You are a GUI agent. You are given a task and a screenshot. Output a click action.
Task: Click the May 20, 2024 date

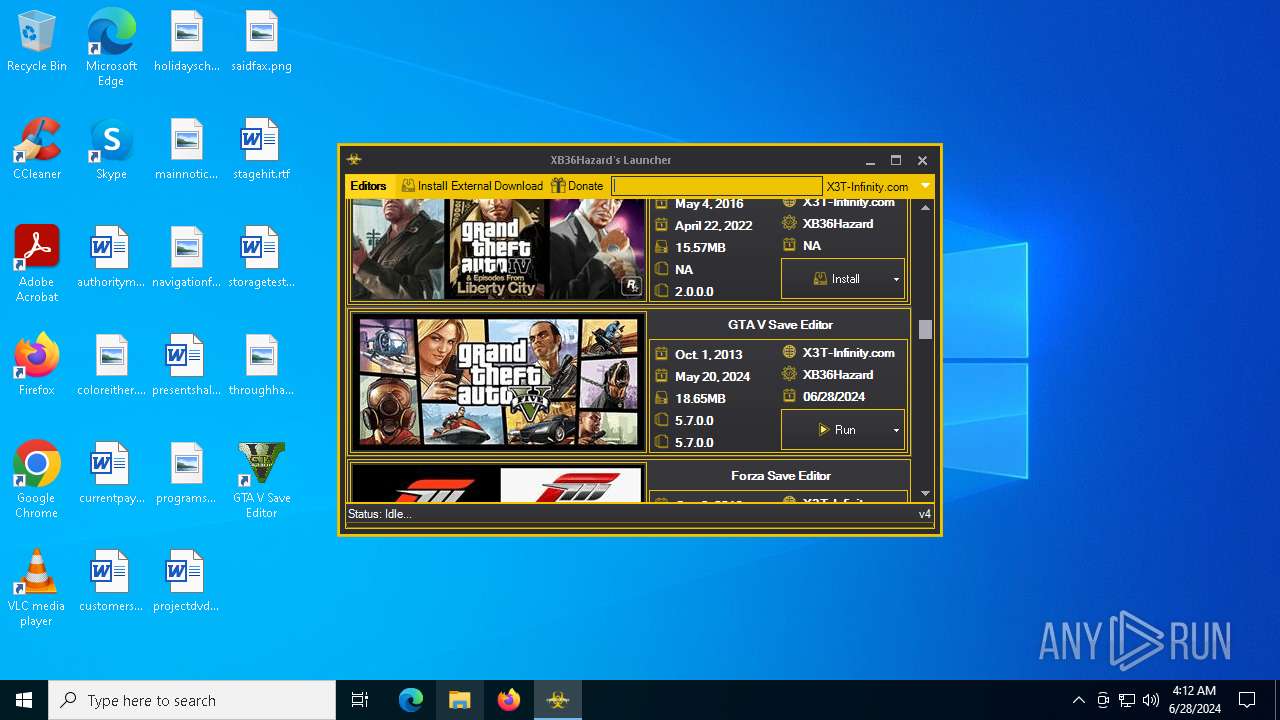pyautogui.click(x=712, y=377)
